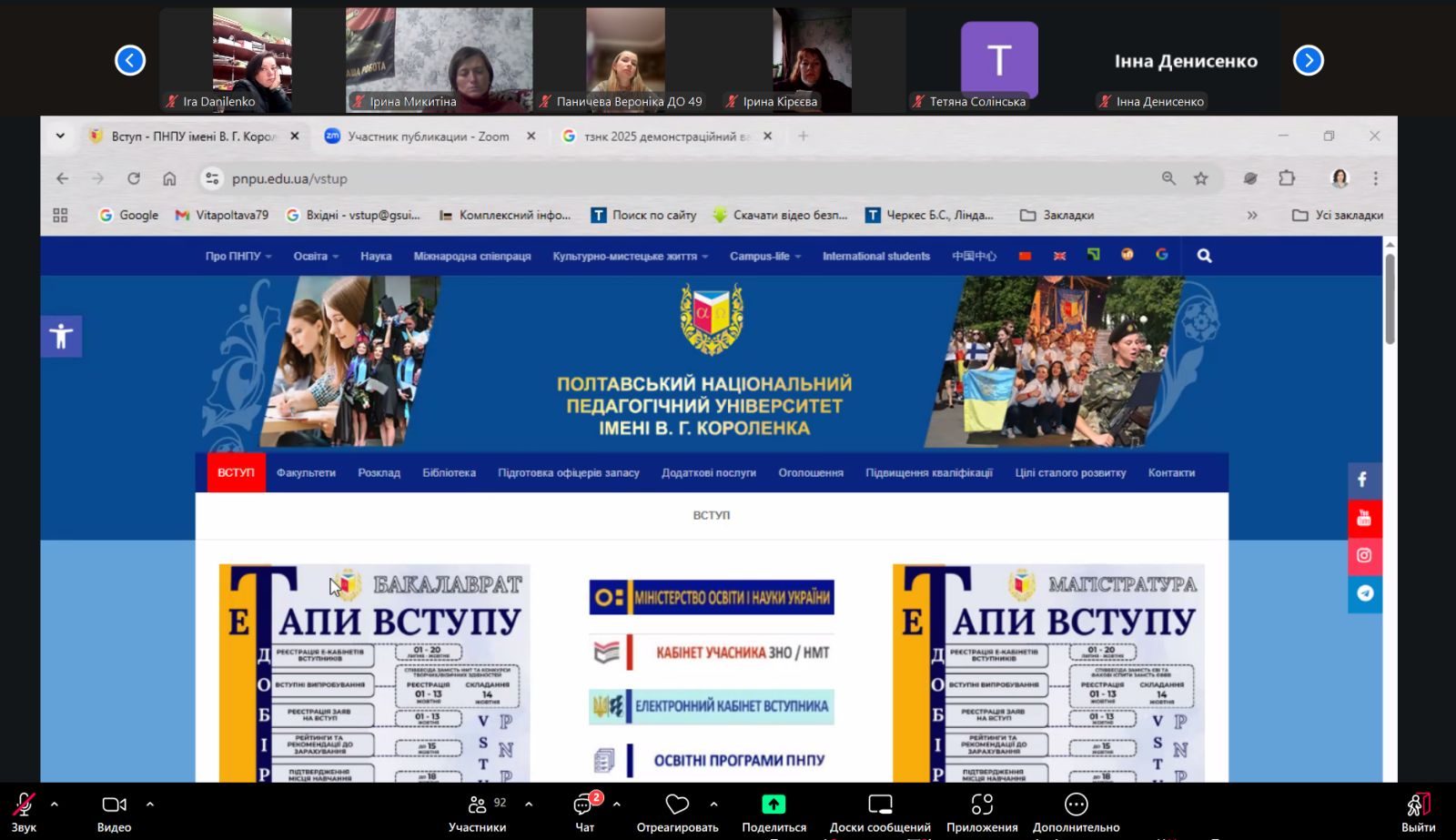Click the green Share screen button
This screenshot has height=840, width=1456.
tap(773, 805)
